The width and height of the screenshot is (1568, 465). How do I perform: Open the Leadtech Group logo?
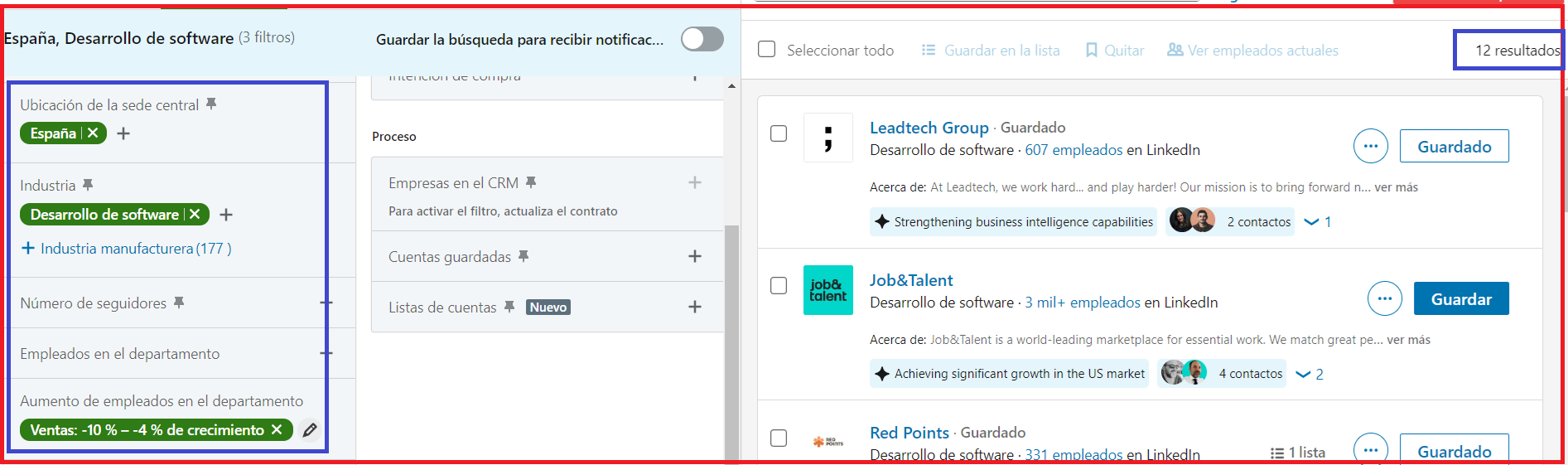828,138
